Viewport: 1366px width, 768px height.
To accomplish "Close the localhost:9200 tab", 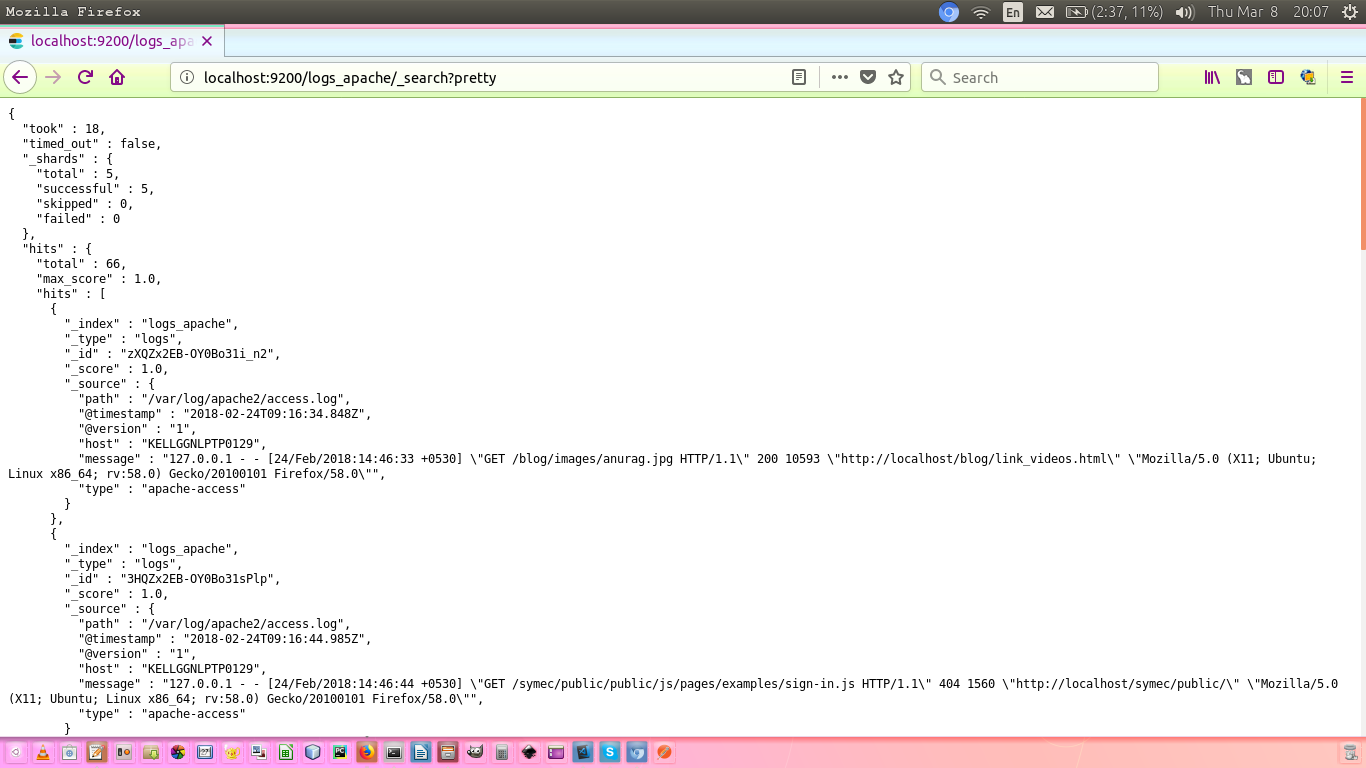I will [x=207, y=41].
